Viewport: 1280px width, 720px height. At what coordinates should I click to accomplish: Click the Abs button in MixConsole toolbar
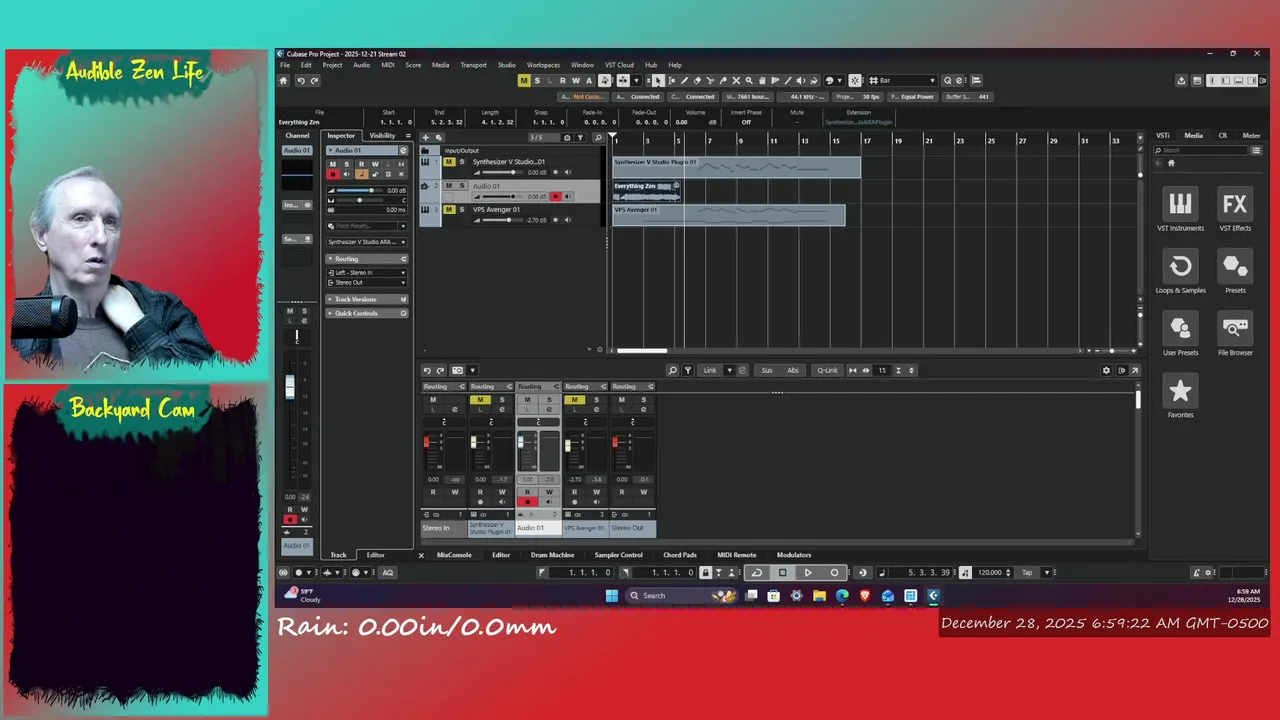point(793,370)
